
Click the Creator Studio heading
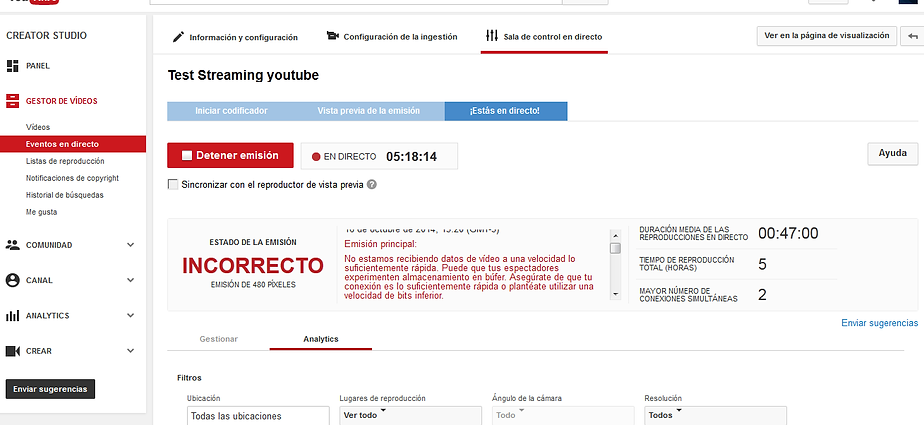47,36
